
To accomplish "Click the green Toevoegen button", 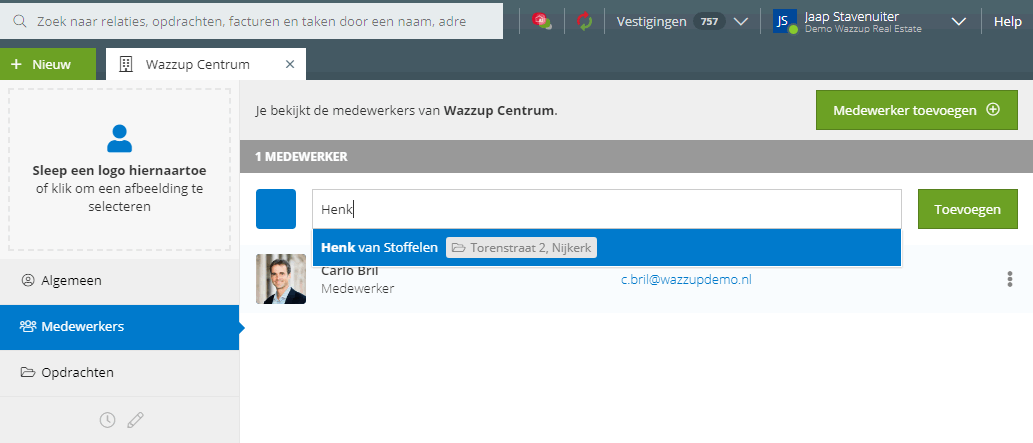I will coord(967,210).
